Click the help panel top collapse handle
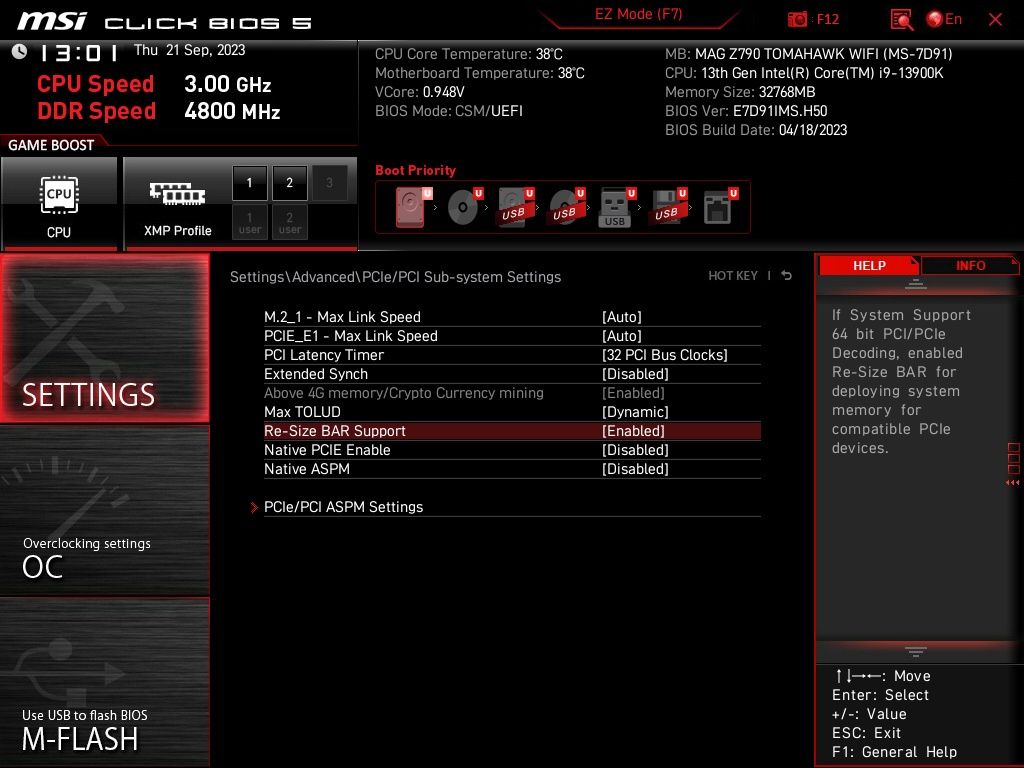The height and width of the screenshot is (768, 1024). click(916, 283)
